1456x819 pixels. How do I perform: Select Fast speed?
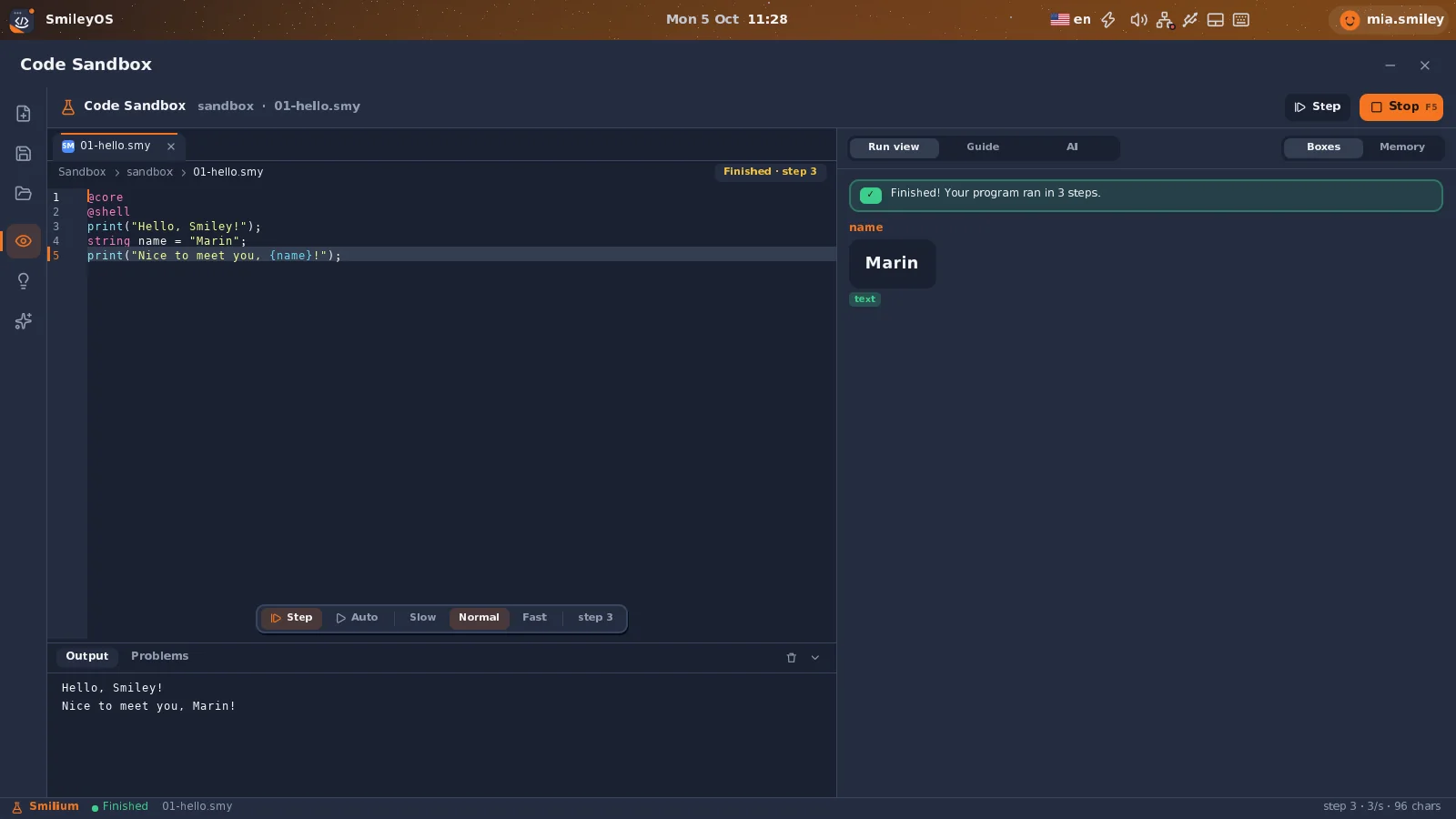pos(534,618)
